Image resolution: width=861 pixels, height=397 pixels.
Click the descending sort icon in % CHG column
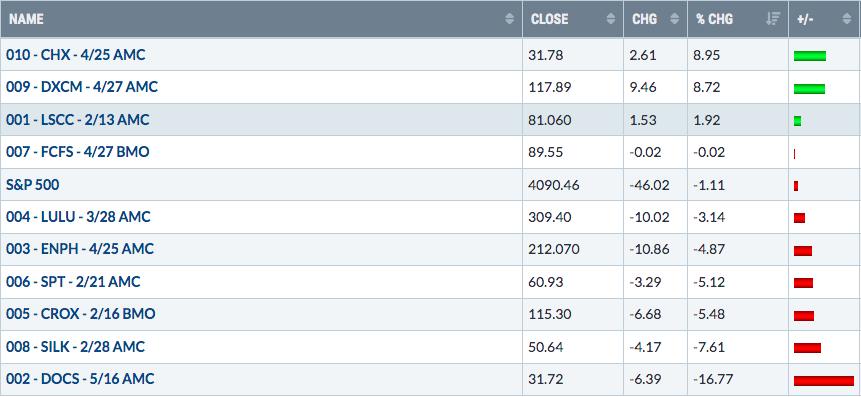tap(773, 19)
